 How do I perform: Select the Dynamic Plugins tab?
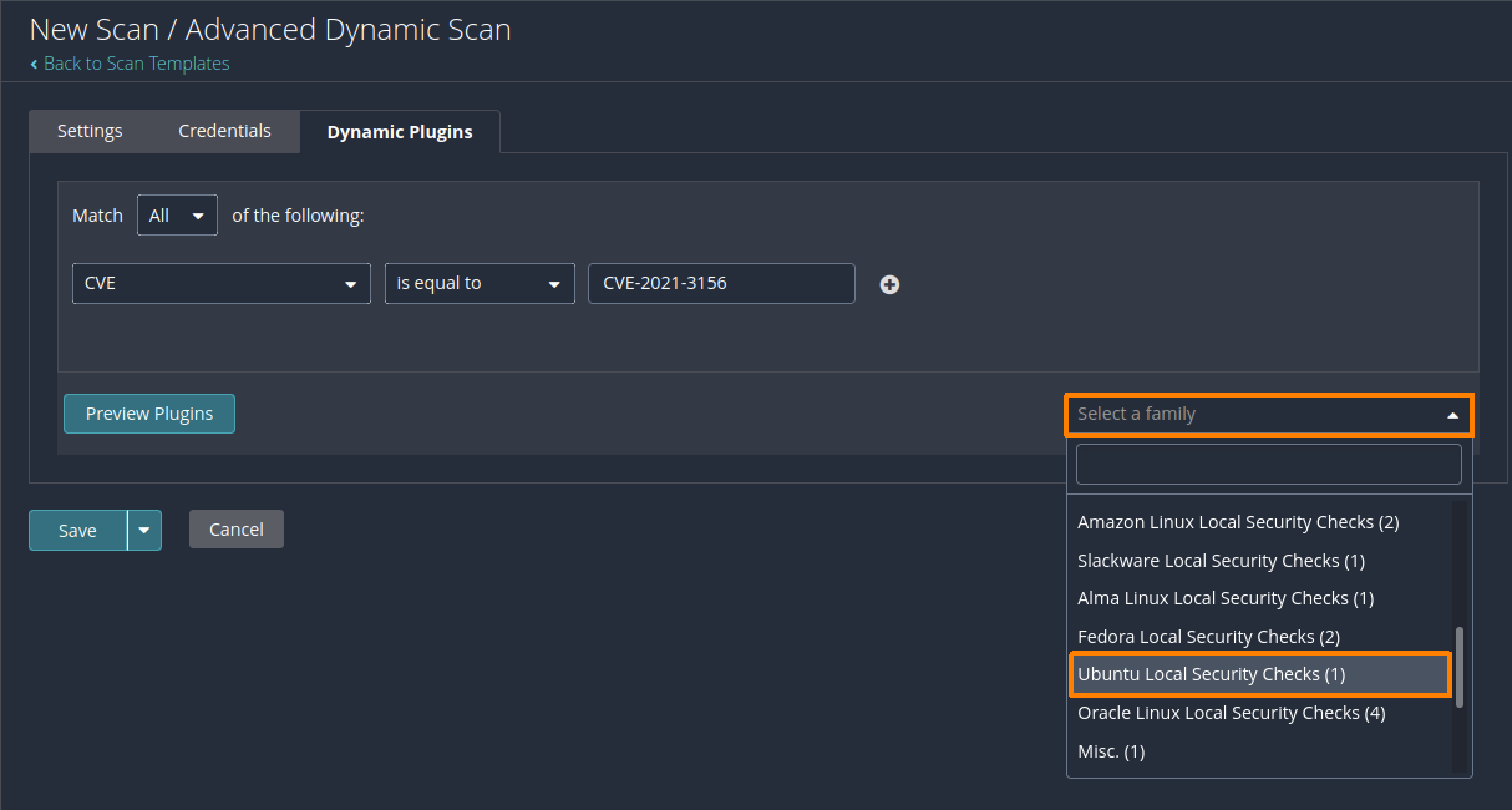pyautogui.click(x=400, y=132)
